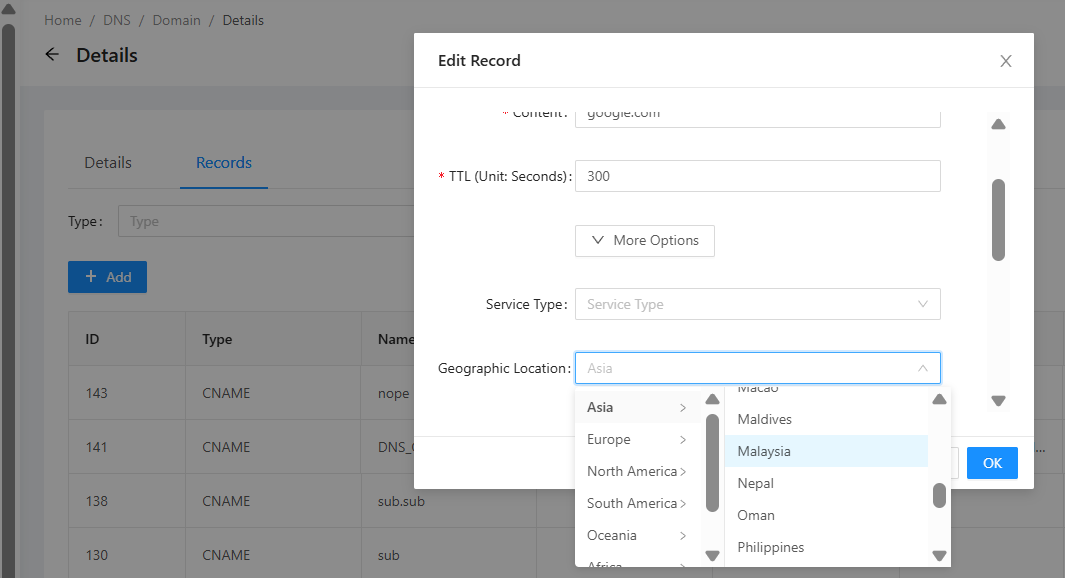Pick Philippines from the list
The height and width of the screenshot is (578, 1065).
click(770, 548)
